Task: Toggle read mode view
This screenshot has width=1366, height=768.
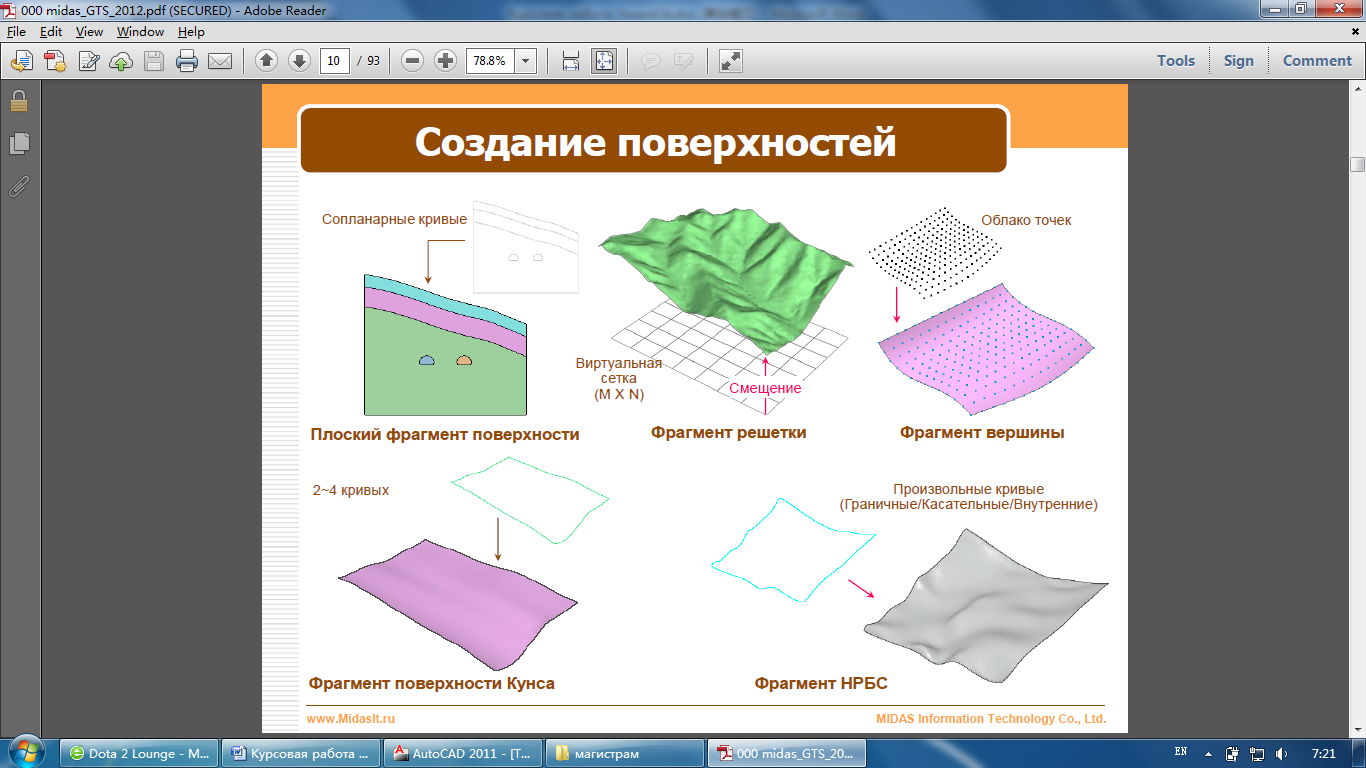Action: click(x=731, y=61)
